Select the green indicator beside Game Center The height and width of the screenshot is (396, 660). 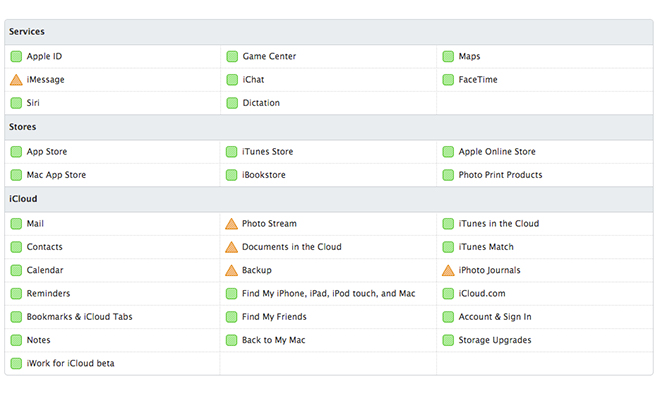point(232,56)
